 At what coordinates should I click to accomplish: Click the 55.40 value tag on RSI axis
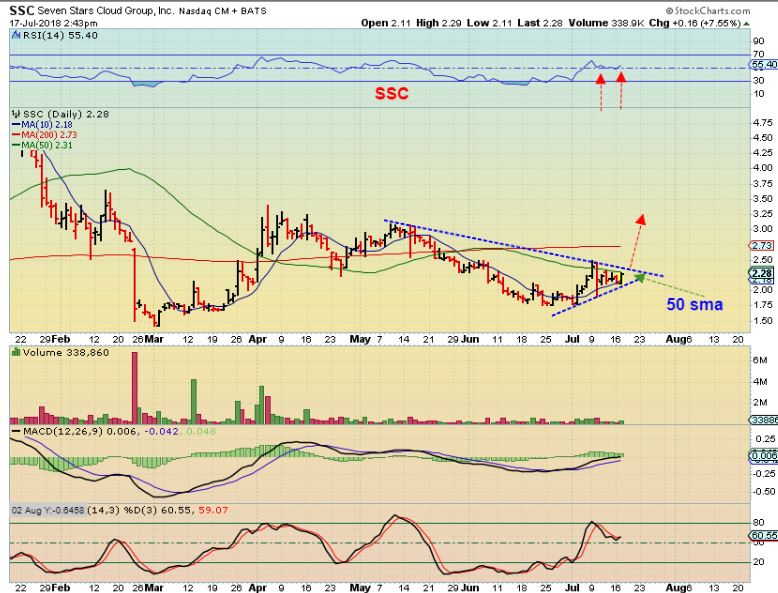764,65
